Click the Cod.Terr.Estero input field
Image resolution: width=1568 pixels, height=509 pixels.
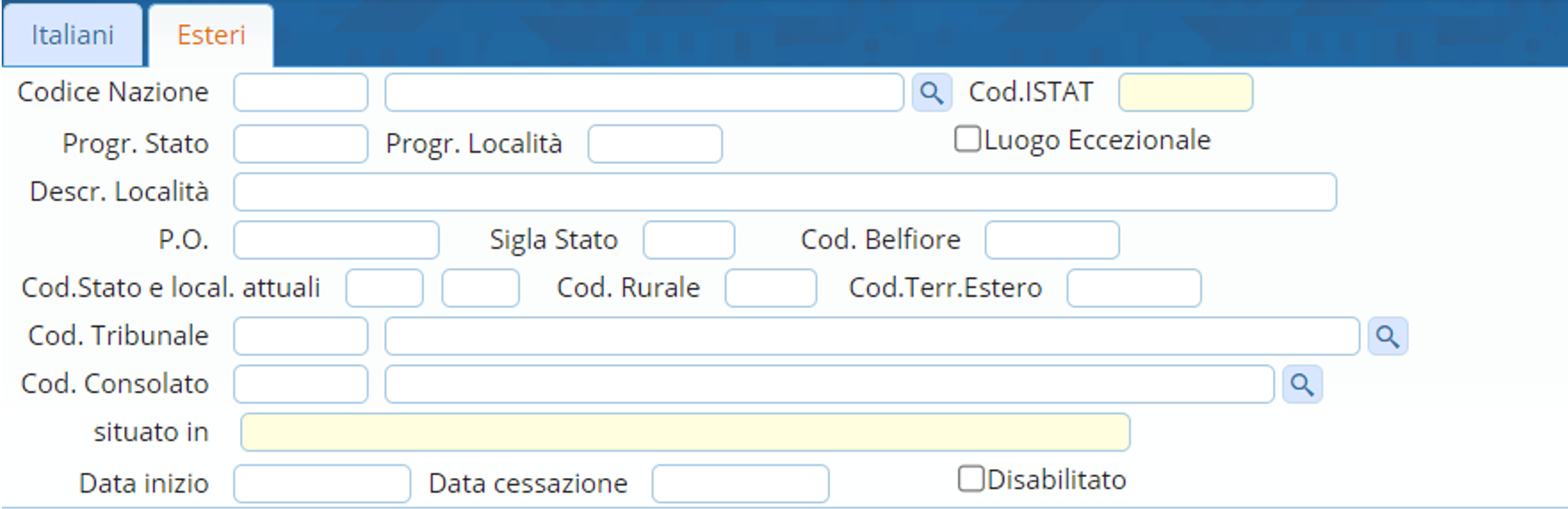coord(1133,288)
